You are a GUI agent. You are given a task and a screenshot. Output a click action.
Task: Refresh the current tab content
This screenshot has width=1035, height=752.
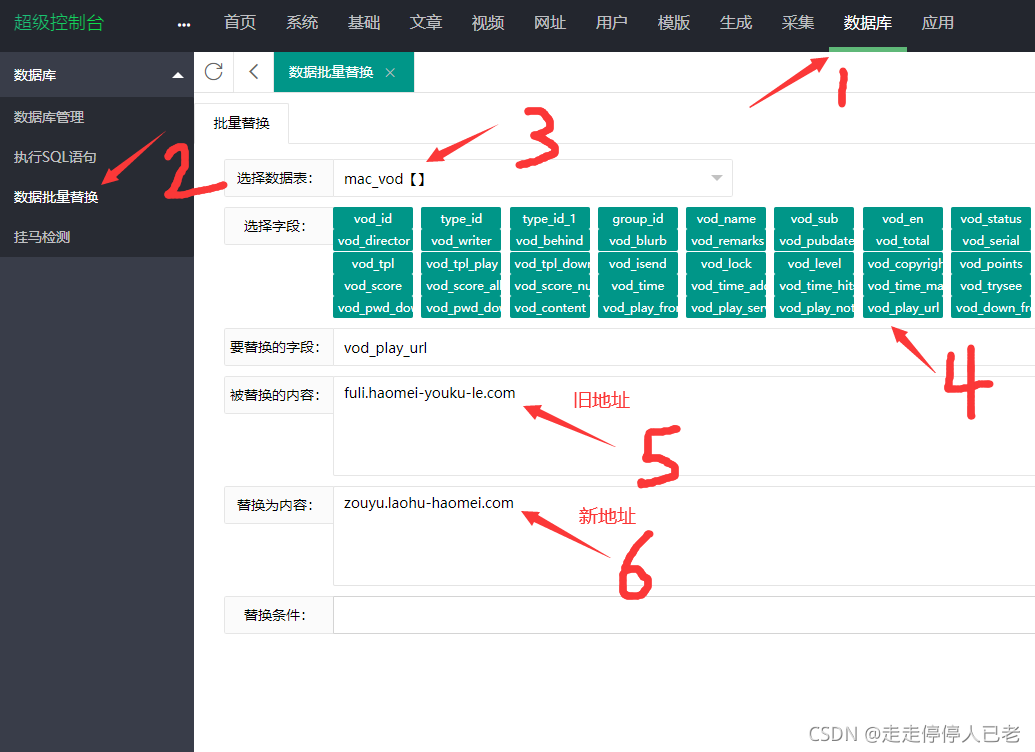tap(213, 71)
